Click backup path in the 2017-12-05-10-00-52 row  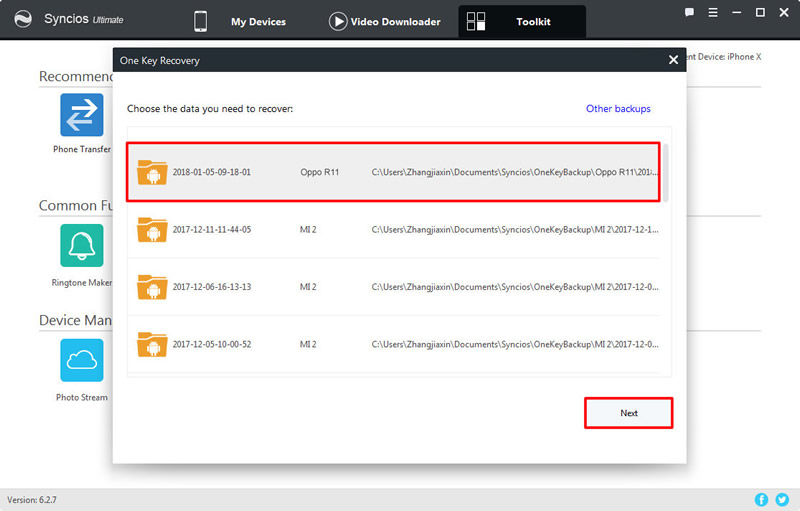tap(515, 344)
